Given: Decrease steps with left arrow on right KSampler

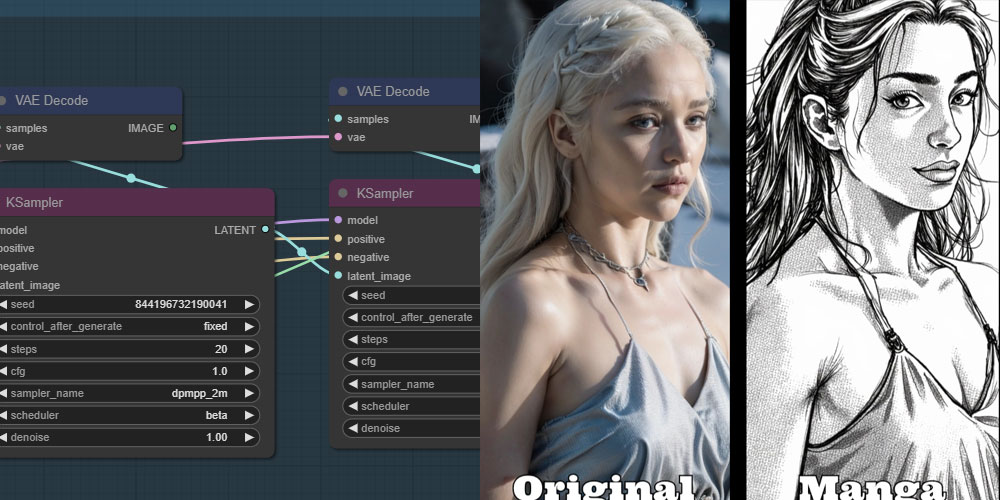Looking at the screenshot, I should point(352,339).
